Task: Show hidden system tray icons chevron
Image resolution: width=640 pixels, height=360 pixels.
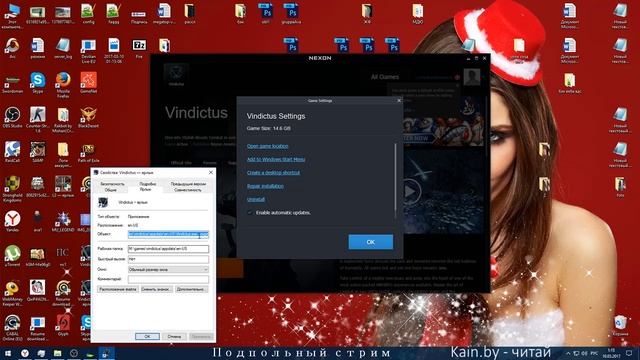Action: [568, 353]
